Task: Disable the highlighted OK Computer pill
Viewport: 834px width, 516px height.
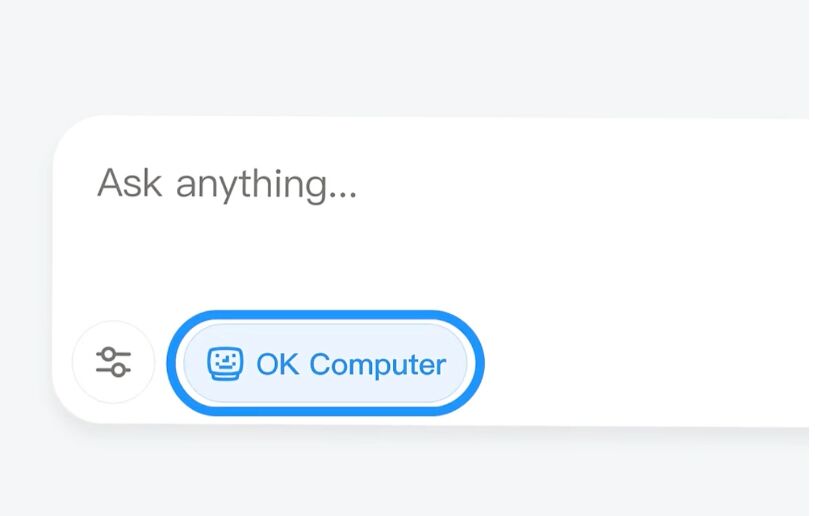Action: click(325, 363)
